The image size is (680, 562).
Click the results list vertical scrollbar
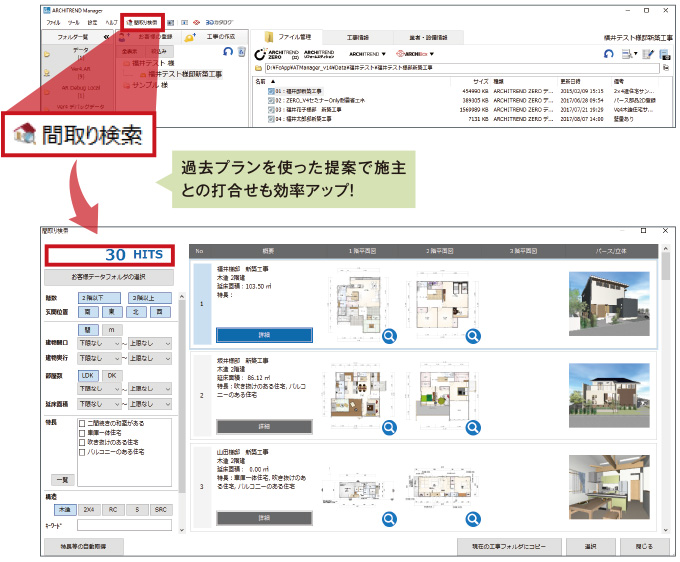pos(666,389)
